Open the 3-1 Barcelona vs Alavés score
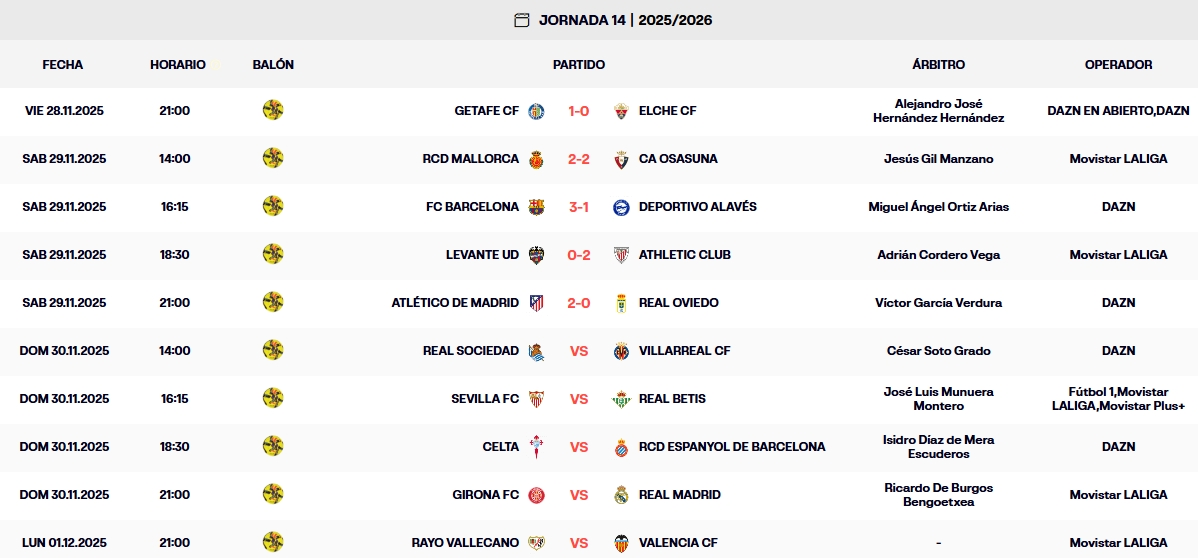The width and height of the screenshot is (1198, 558). point(579,207)
